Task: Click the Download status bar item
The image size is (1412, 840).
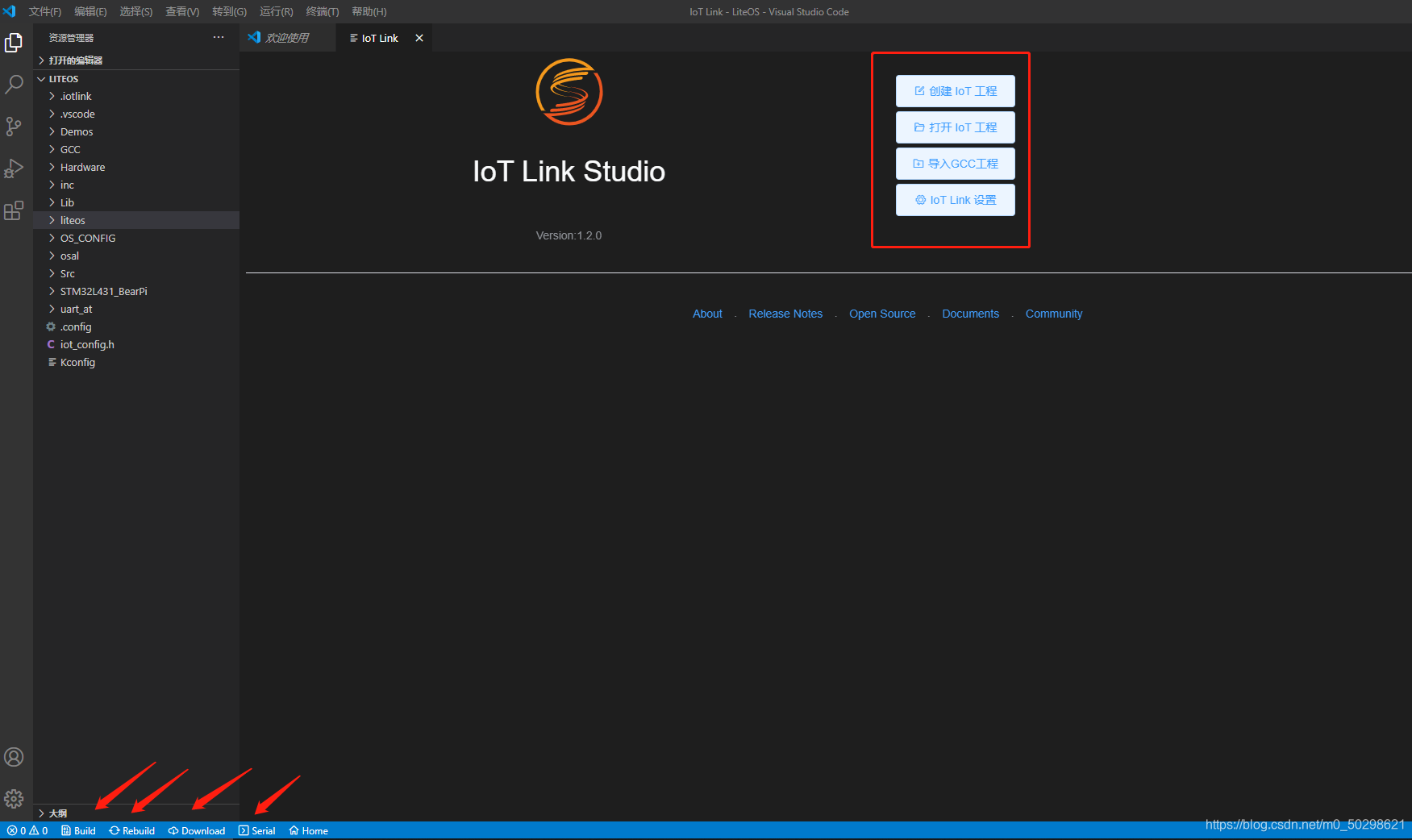Action: 197,831
